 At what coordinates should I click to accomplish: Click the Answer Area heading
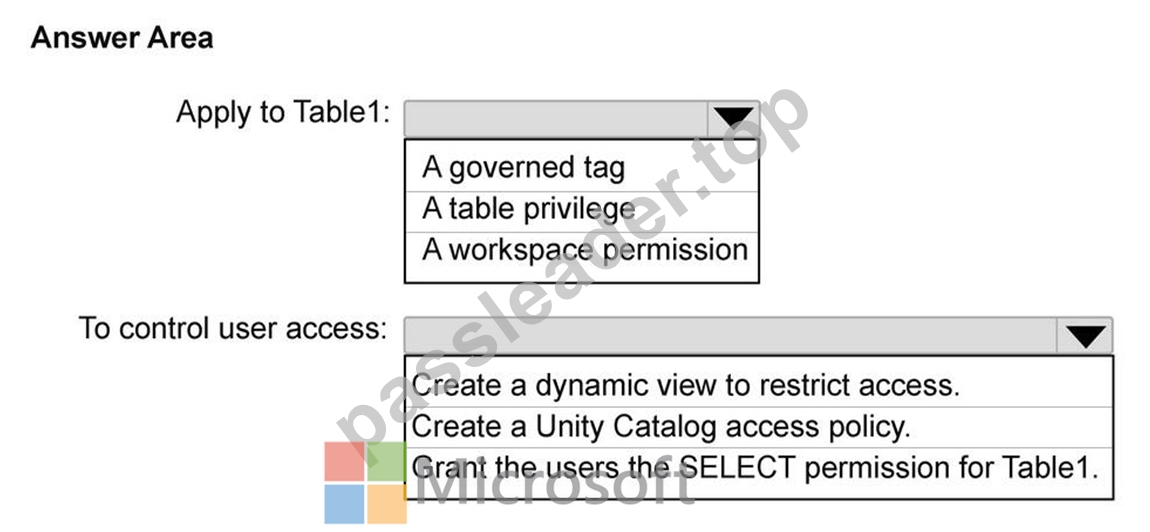(122, 37)
